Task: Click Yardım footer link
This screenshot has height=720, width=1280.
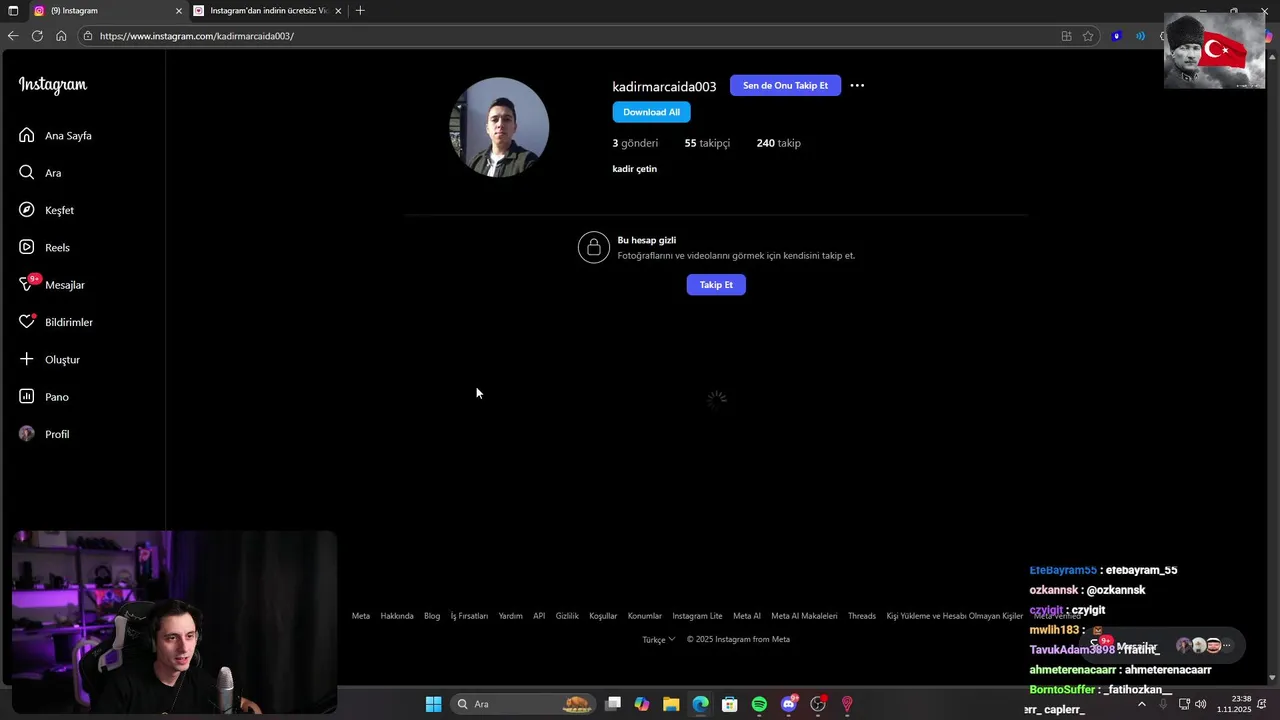Action: (511, 616)
